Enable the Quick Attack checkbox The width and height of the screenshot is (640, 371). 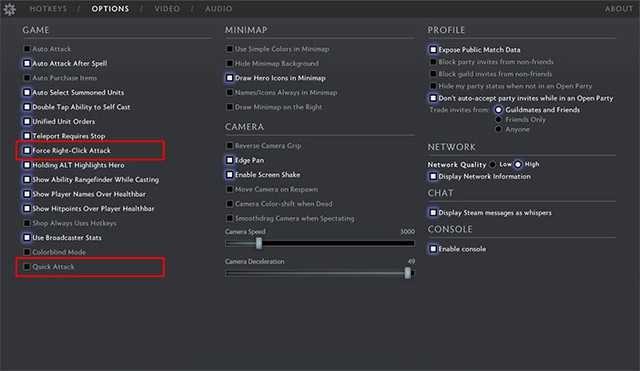point(27,267)
